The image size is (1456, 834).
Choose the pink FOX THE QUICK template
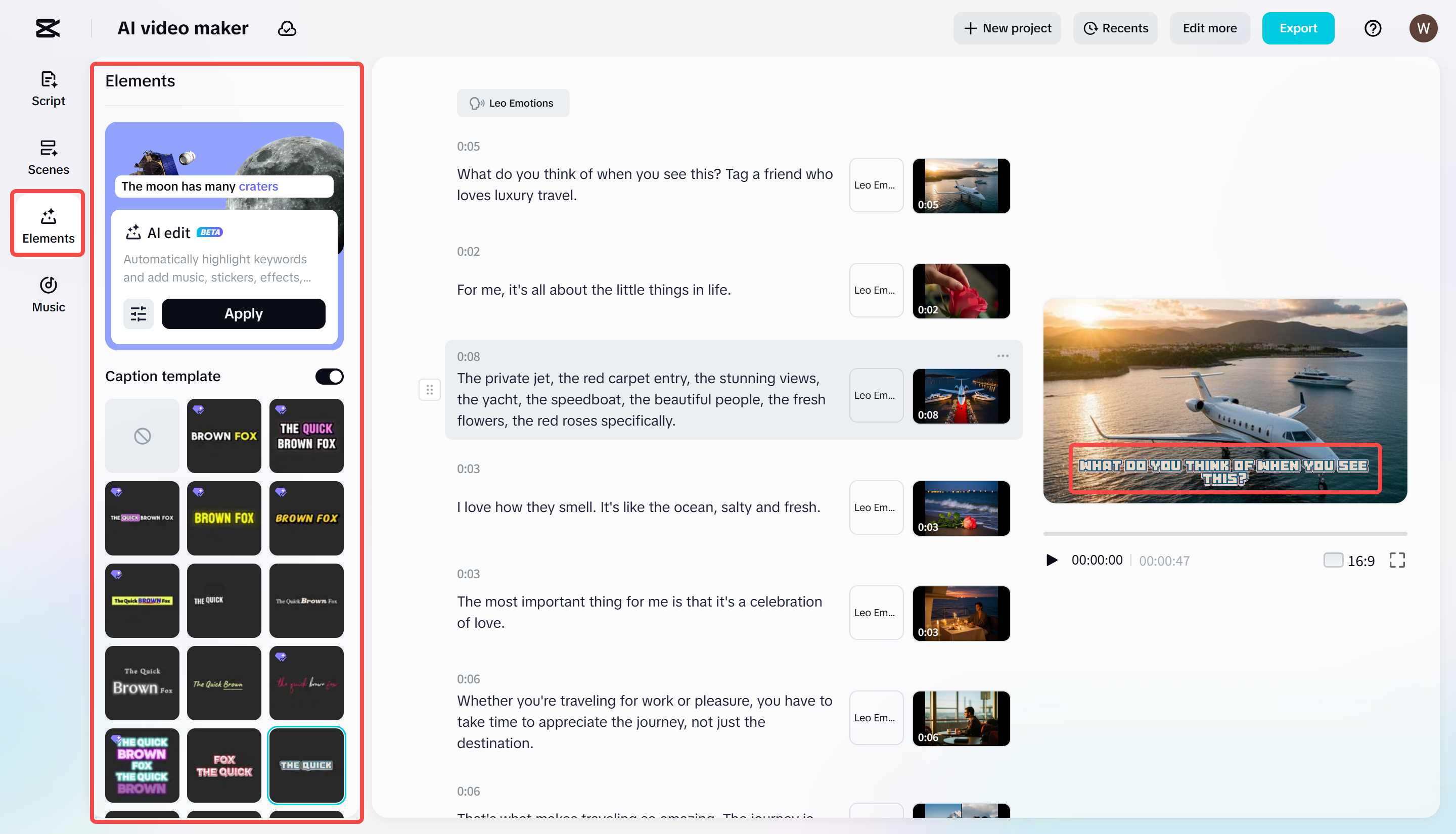224,766
